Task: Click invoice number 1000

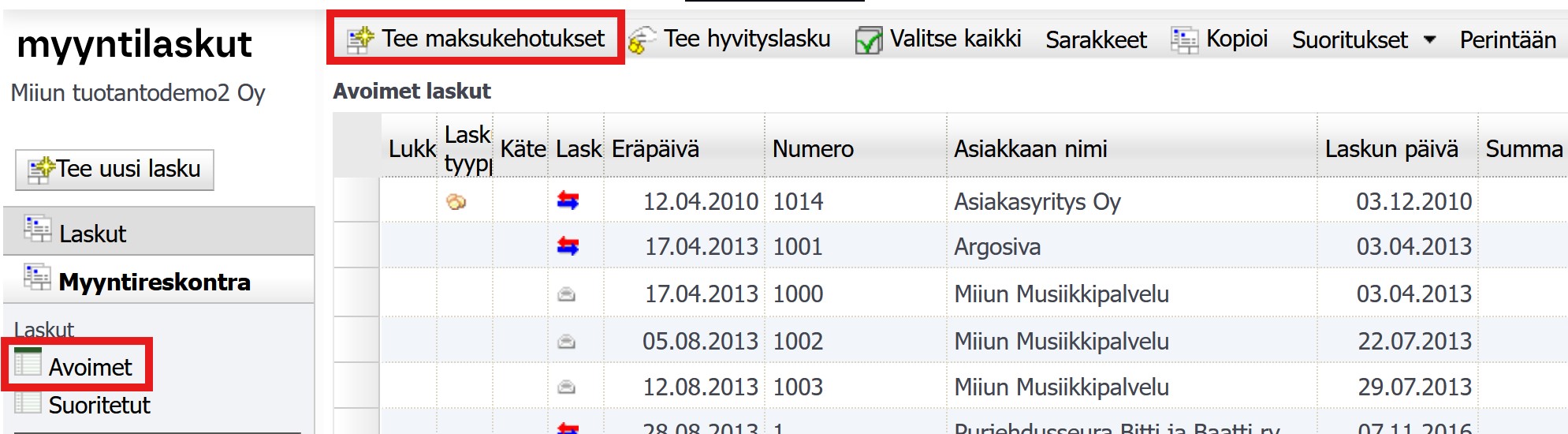Action: click(798, 294)
